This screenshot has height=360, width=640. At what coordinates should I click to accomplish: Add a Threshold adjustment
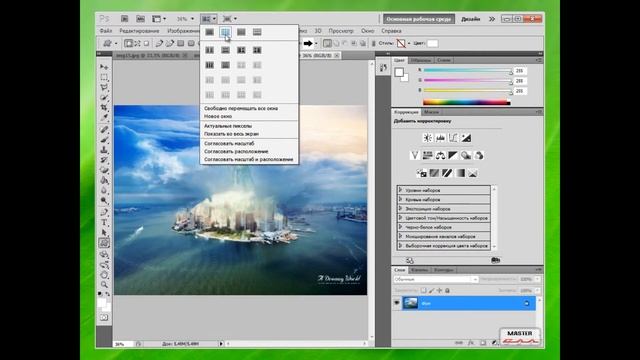click(447, 173)
